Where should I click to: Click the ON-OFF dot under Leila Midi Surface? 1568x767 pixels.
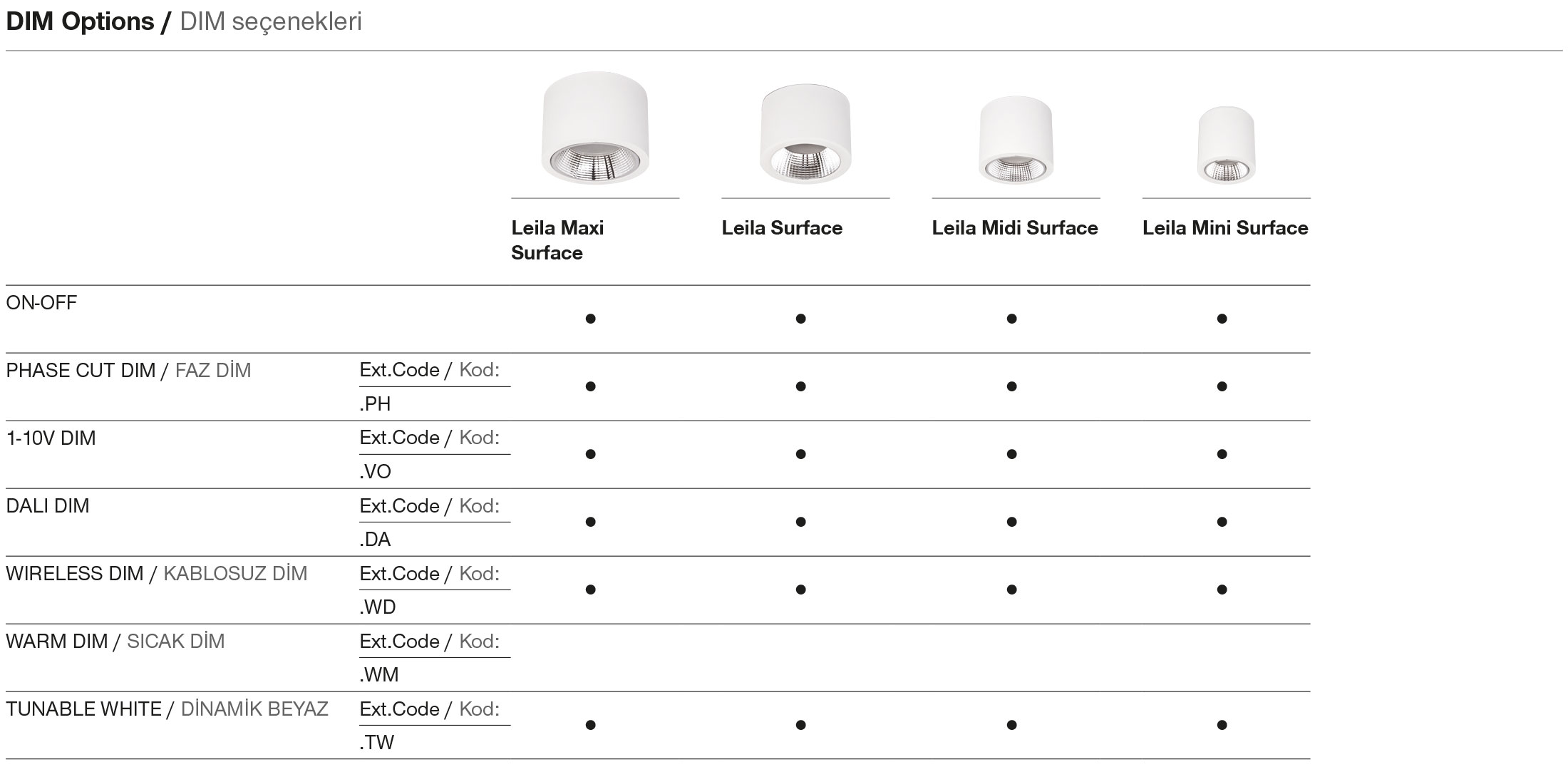(x=1011, y=319)
